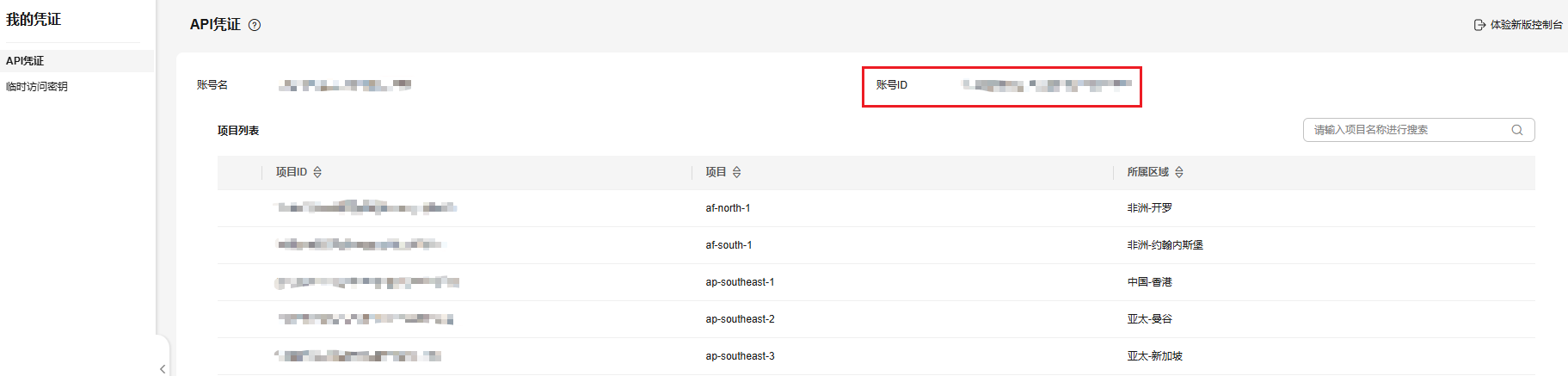
Task: Select the ap-southeast-2 project name
Action: 740,319
